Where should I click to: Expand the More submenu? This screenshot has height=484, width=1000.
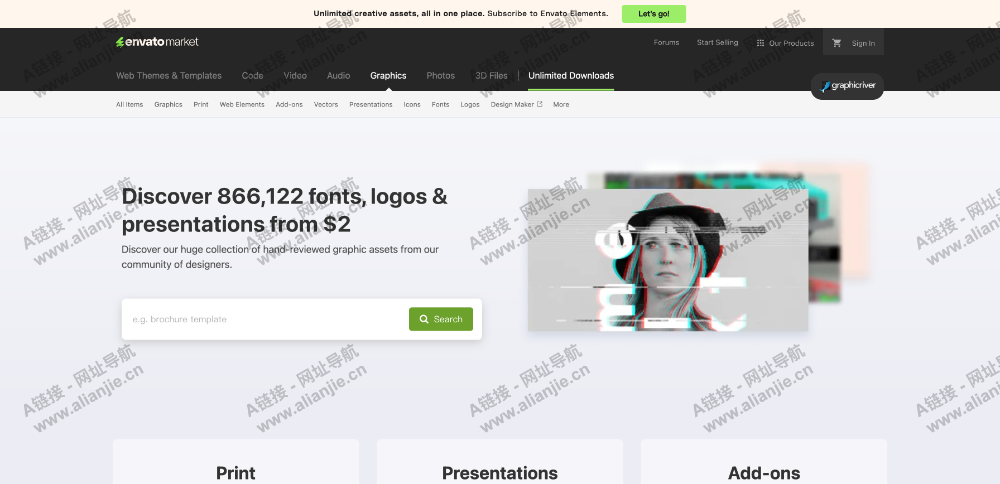[561, 105]
